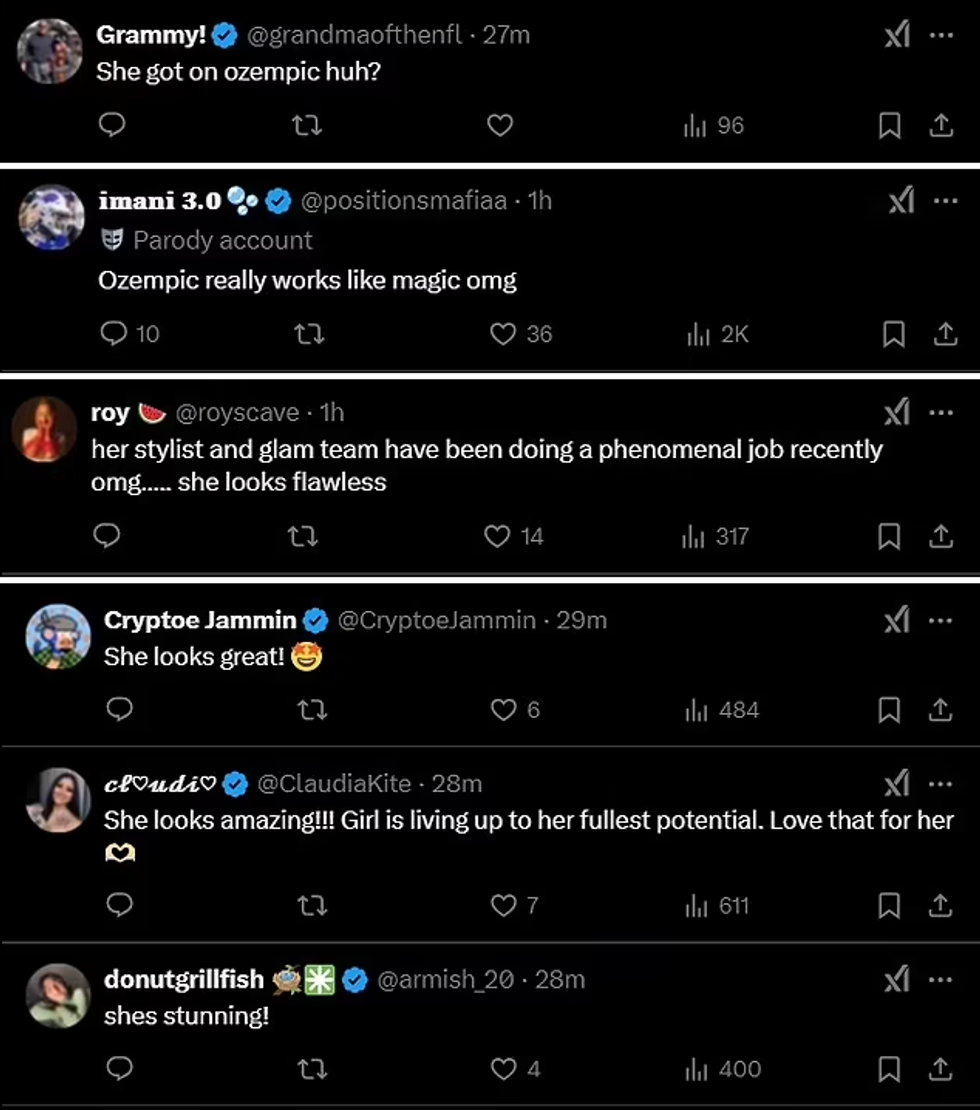Reply to Grammy!'s ozempic tweet
Image resolution: width=980 pixels, height=1110 pixels.
point(113,125)
